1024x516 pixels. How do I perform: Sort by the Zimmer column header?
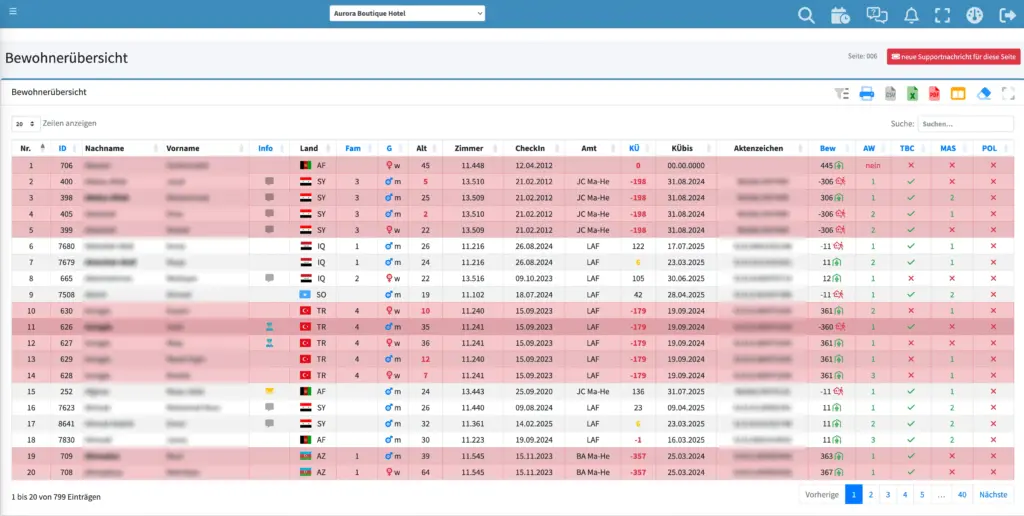[x=472, y=148]
